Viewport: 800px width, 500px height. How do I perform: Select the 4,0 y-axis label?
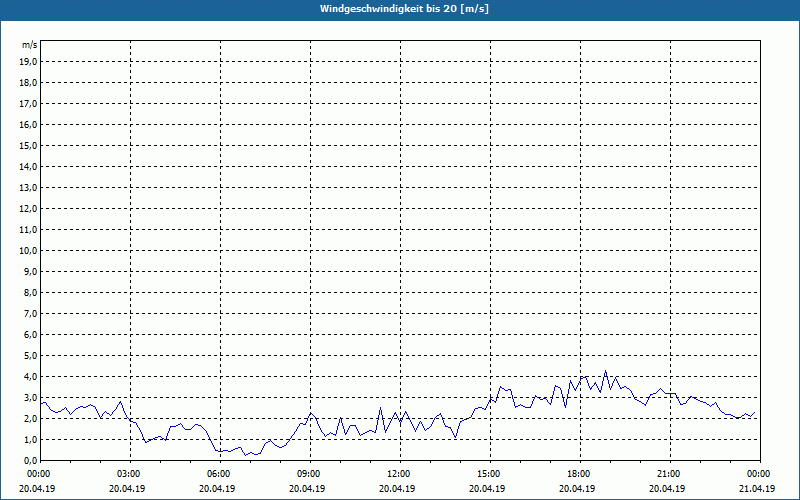click(30, 377)
